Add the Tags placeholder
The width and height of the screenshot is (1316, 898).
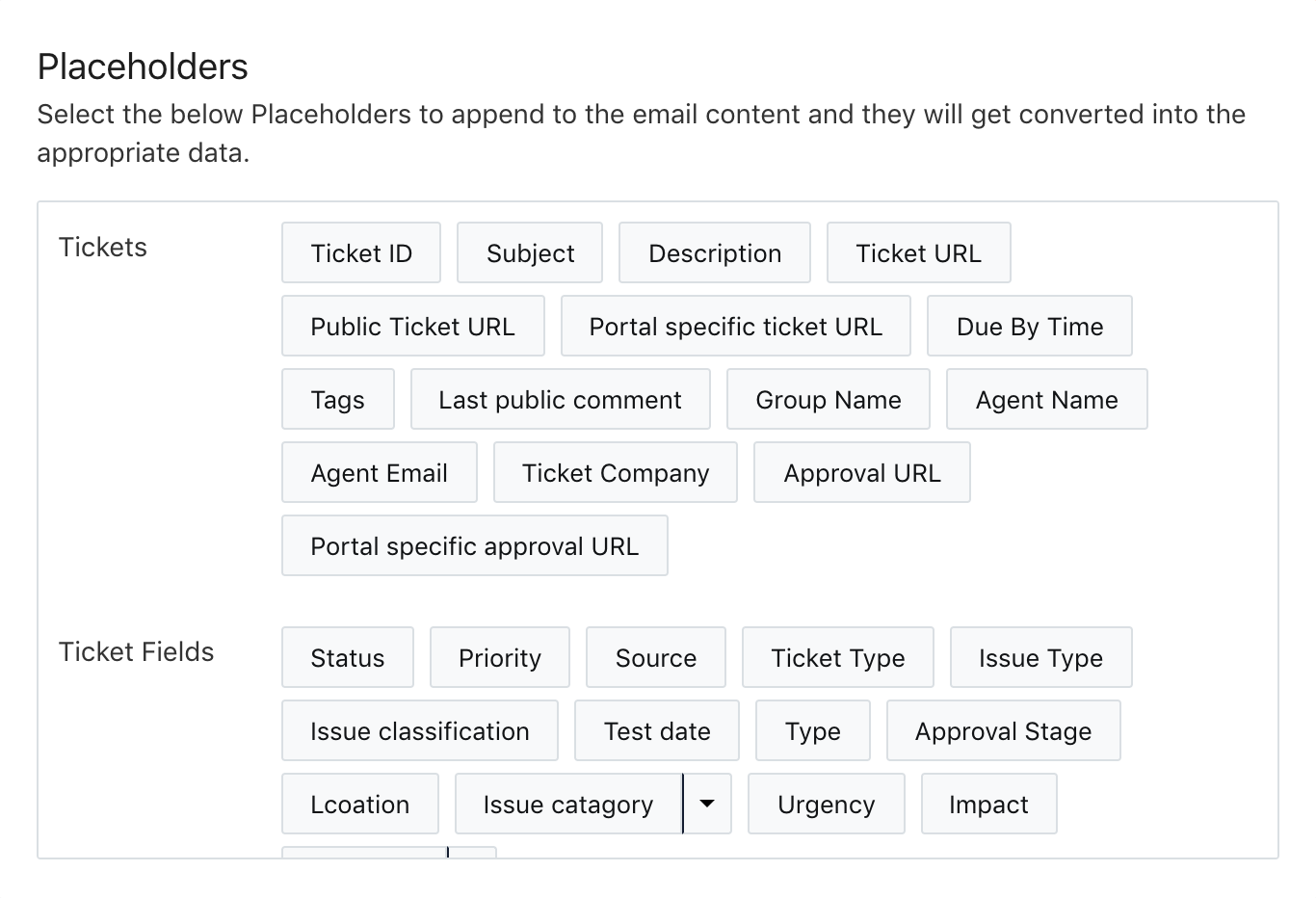coord(338,399)
